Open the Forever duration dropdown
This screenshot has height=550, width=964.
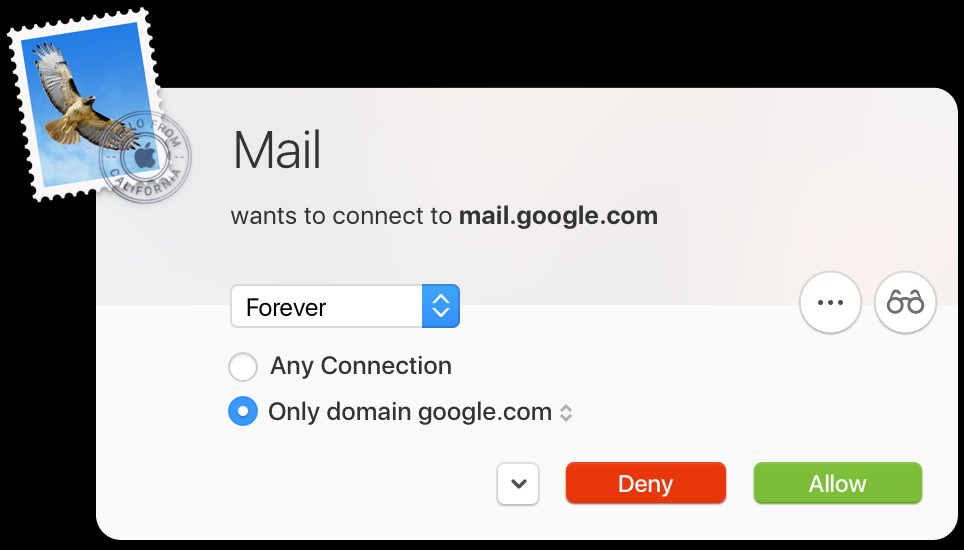[x=345, y=306]
